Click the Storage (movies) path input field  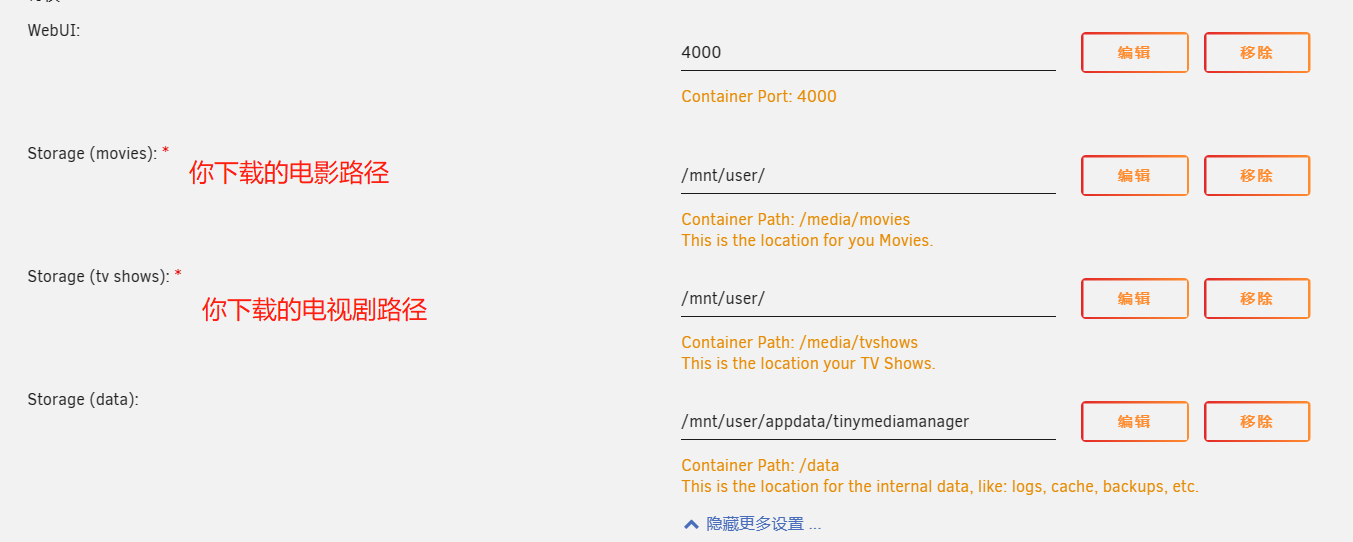pyautogui.click(x=867, y=176)
